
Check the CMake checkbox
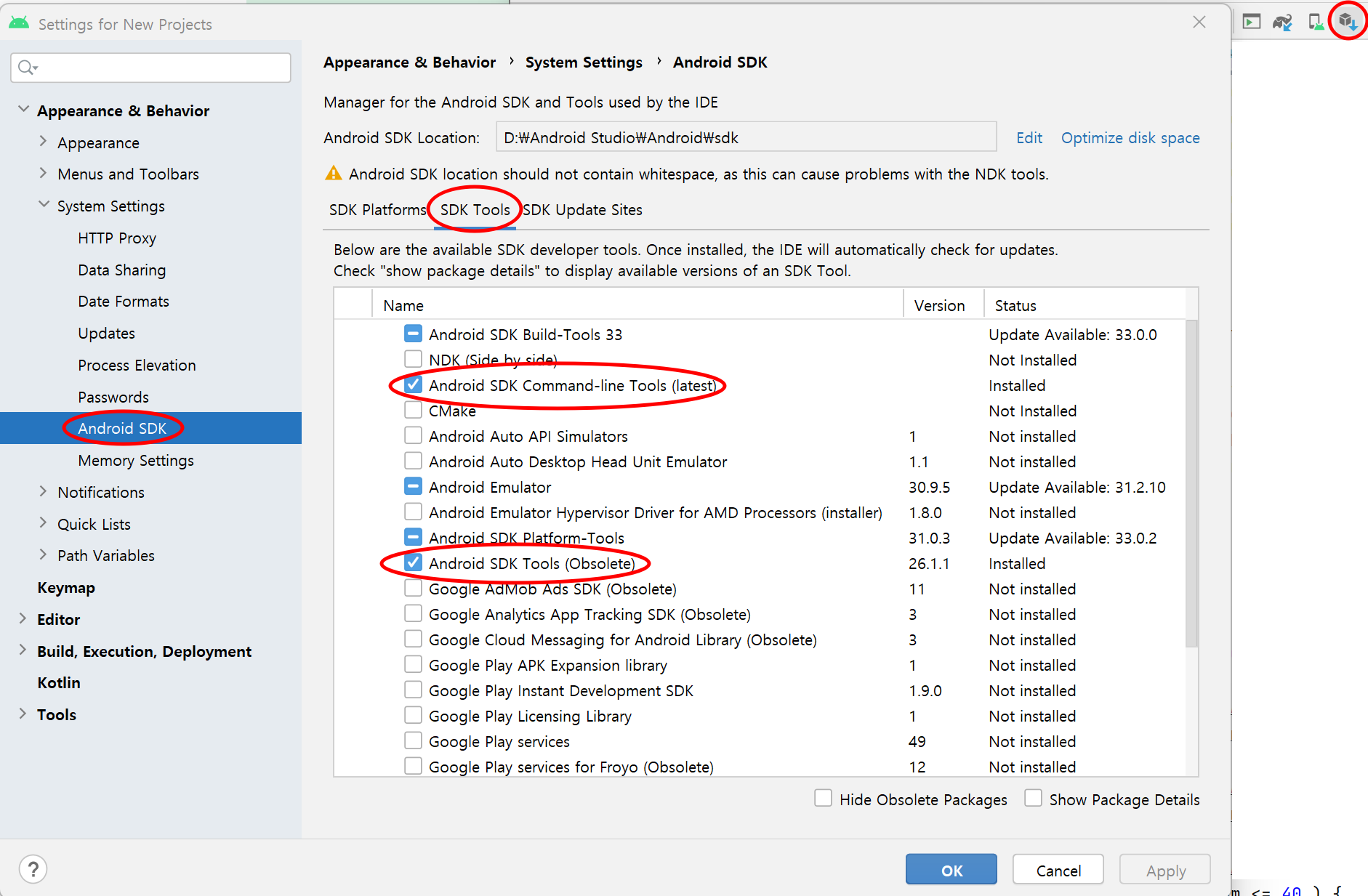413,410
